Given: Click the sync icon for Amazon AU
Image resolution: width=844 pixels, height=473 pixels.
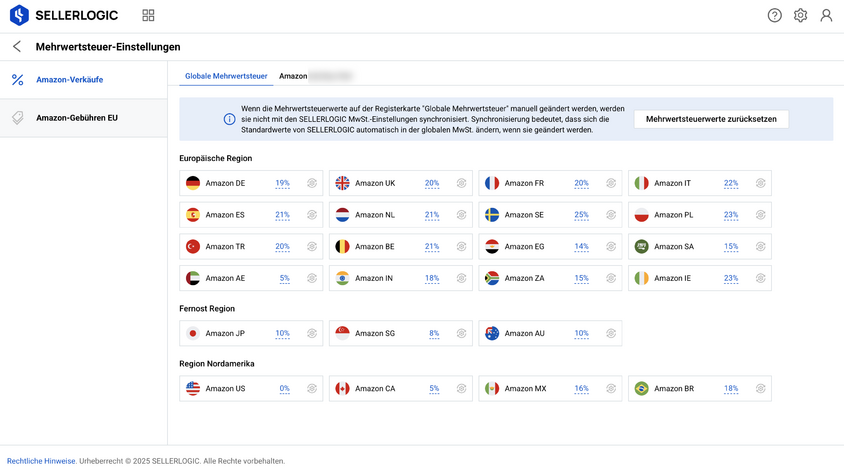Looking at the screenshot, I should click(611, 333).
